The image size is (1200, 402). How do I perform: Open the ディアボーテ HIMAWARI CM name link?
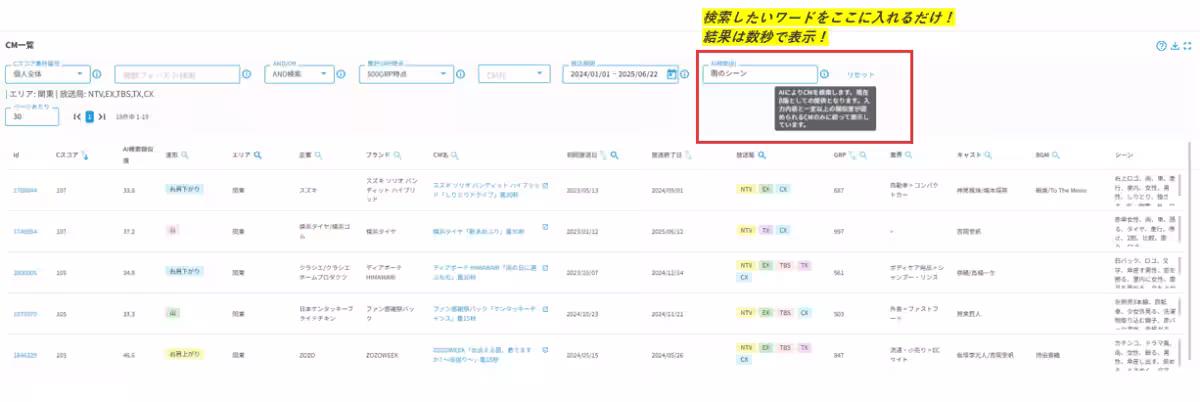485,271
